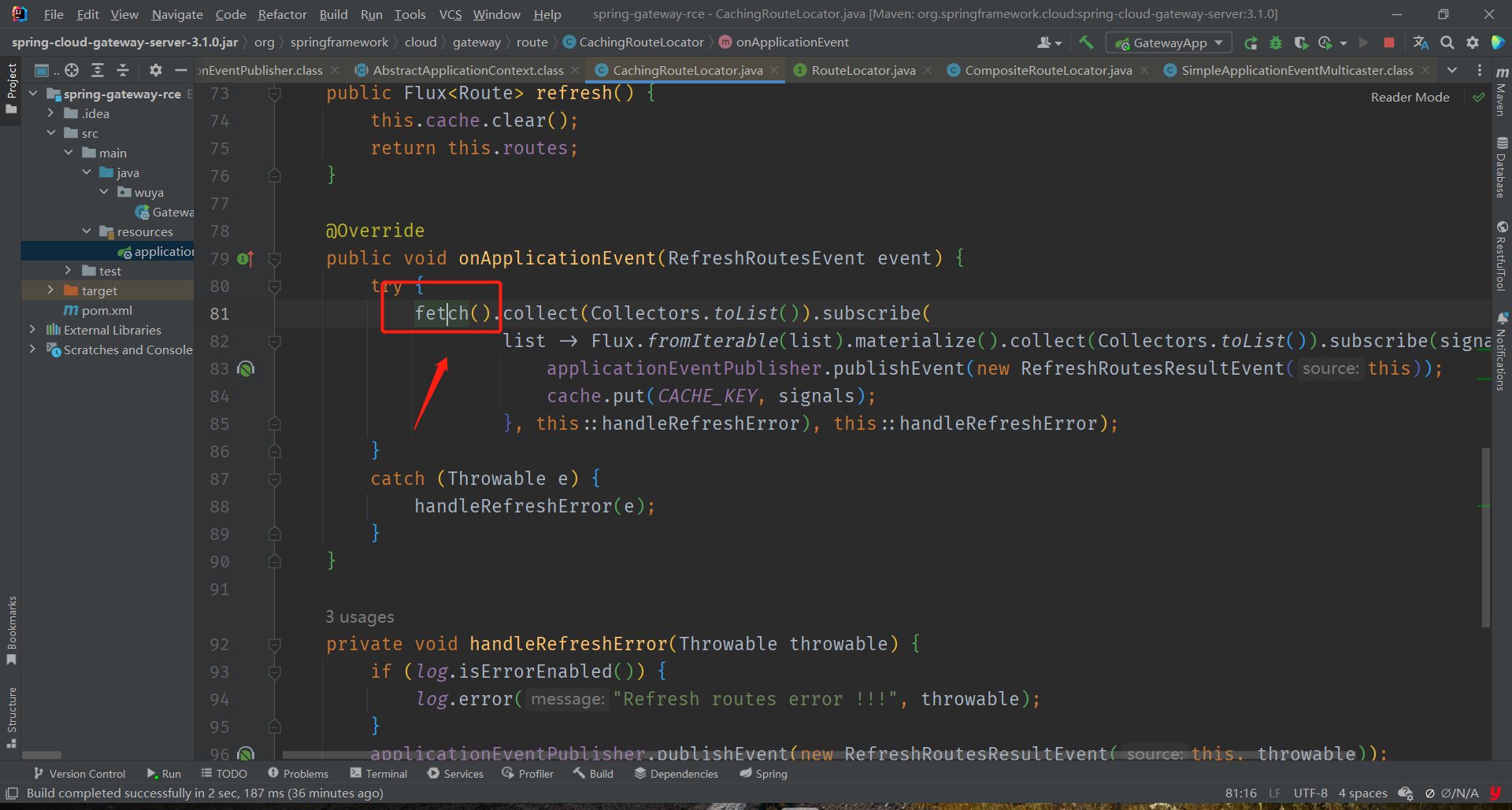
Task: Open RestfulTool side panel
Action: click(1502, 256)
